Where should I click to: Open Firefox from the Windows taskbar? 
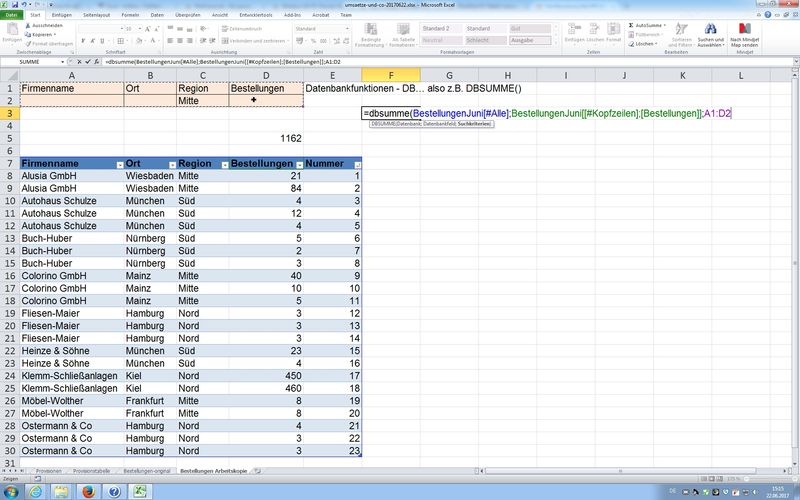(x=86, y=490)
